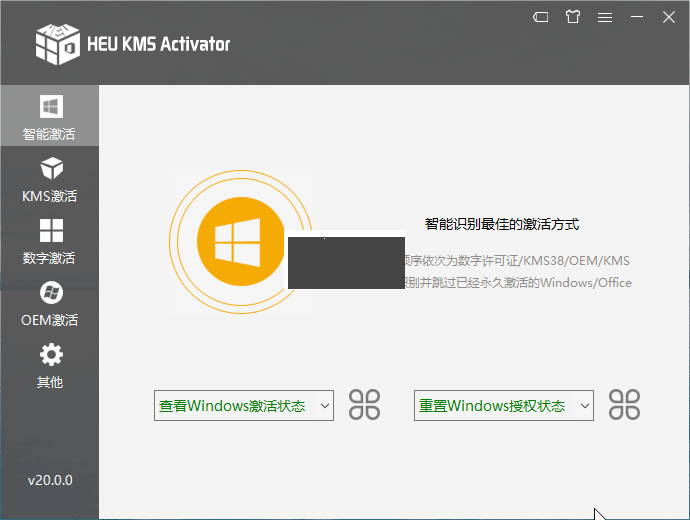Open the skin theme shirt icon
690x520 pixels.
point(573,17)
